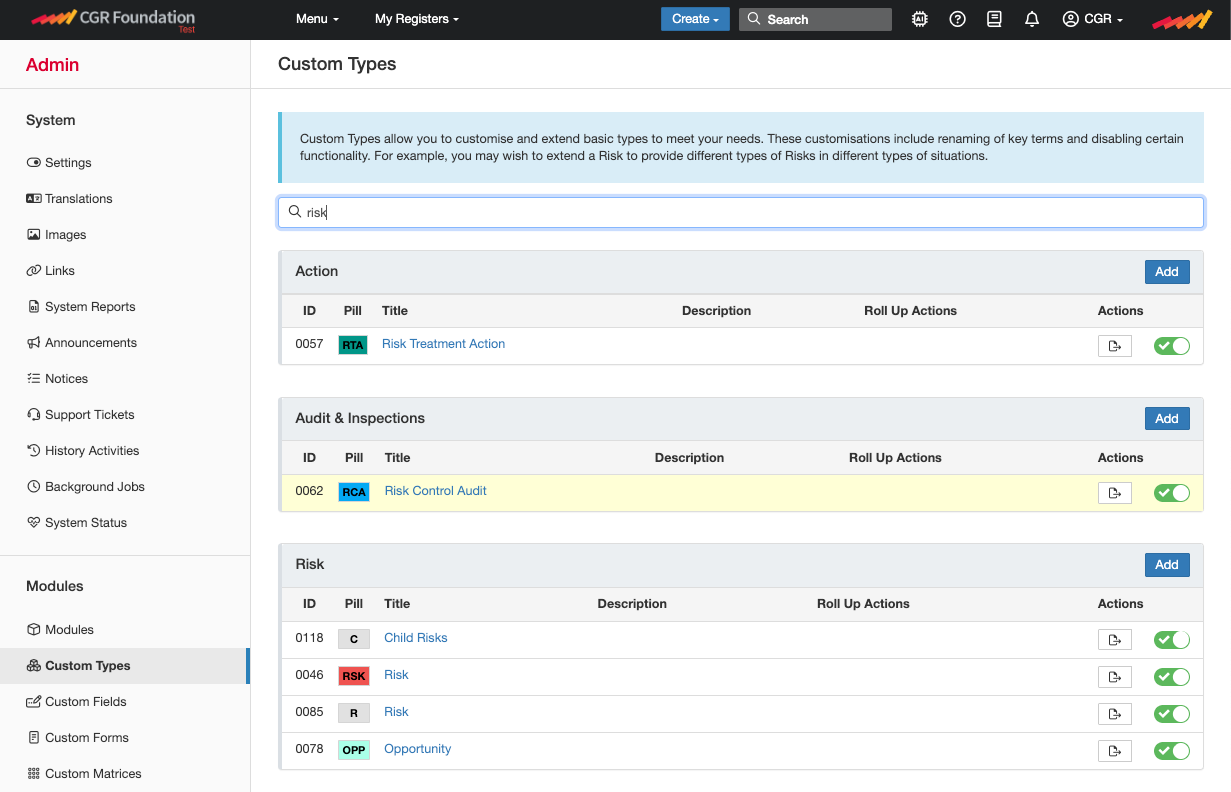The height and width of the screenshot is (792, 1231).
Task: Open the Risk link with ID 0046
Action: pos(396,674)
